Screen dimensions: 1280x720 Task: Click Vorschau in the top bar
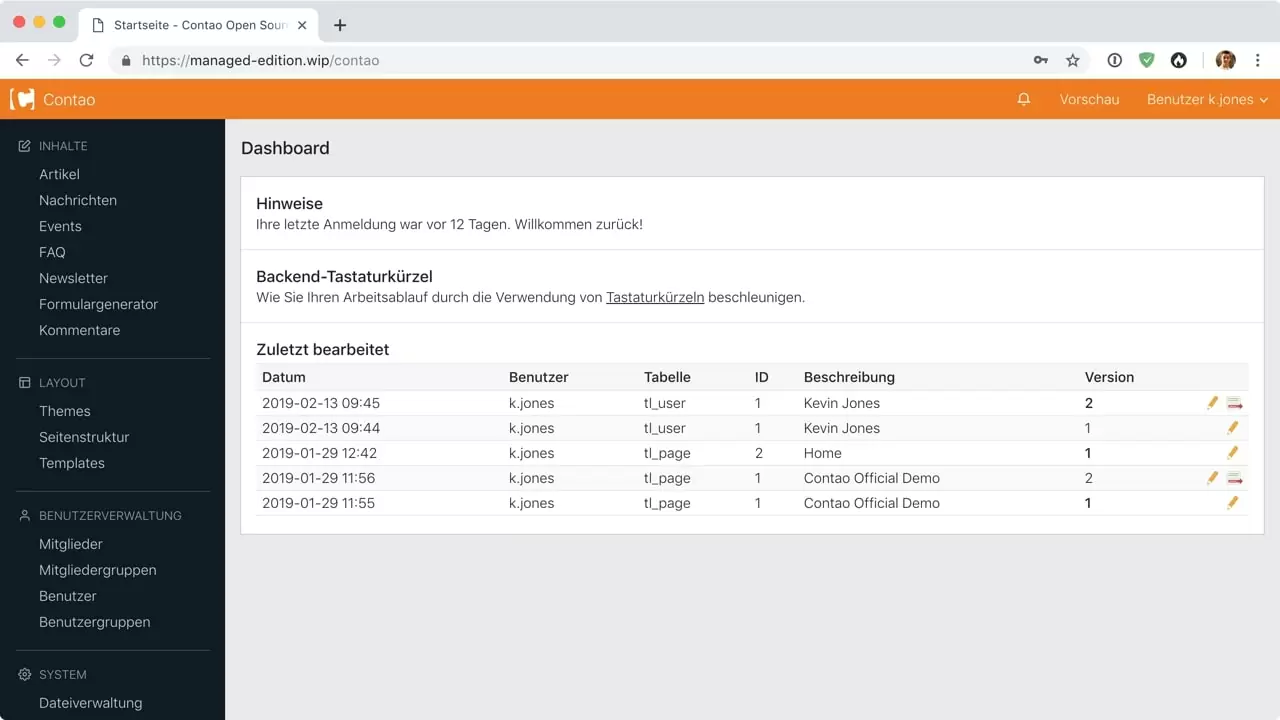1089,99
